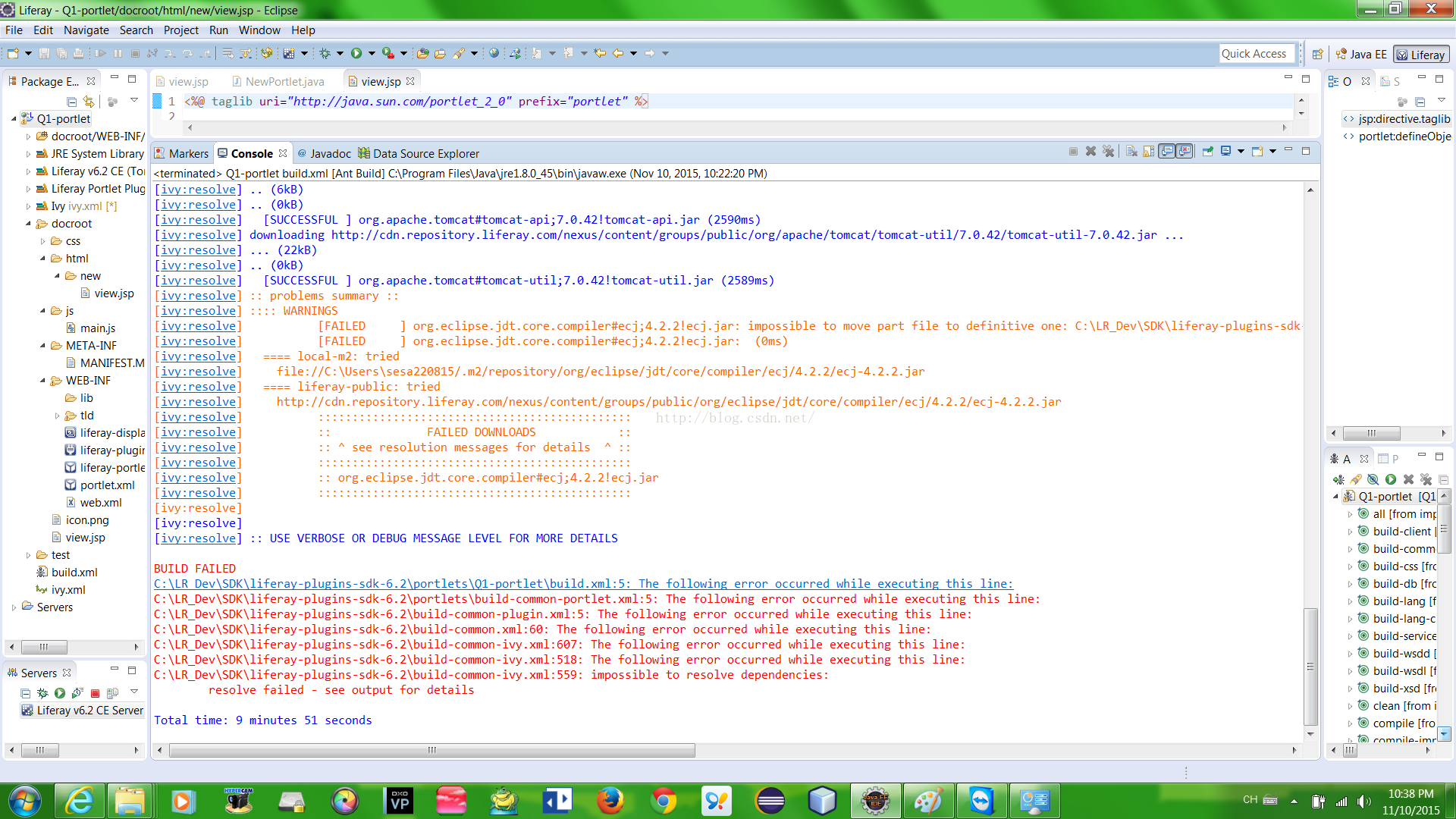The height and width of the screenshot is (819, 1456).
Task: Run the selected Ant target
Action: click(1391, 479)
